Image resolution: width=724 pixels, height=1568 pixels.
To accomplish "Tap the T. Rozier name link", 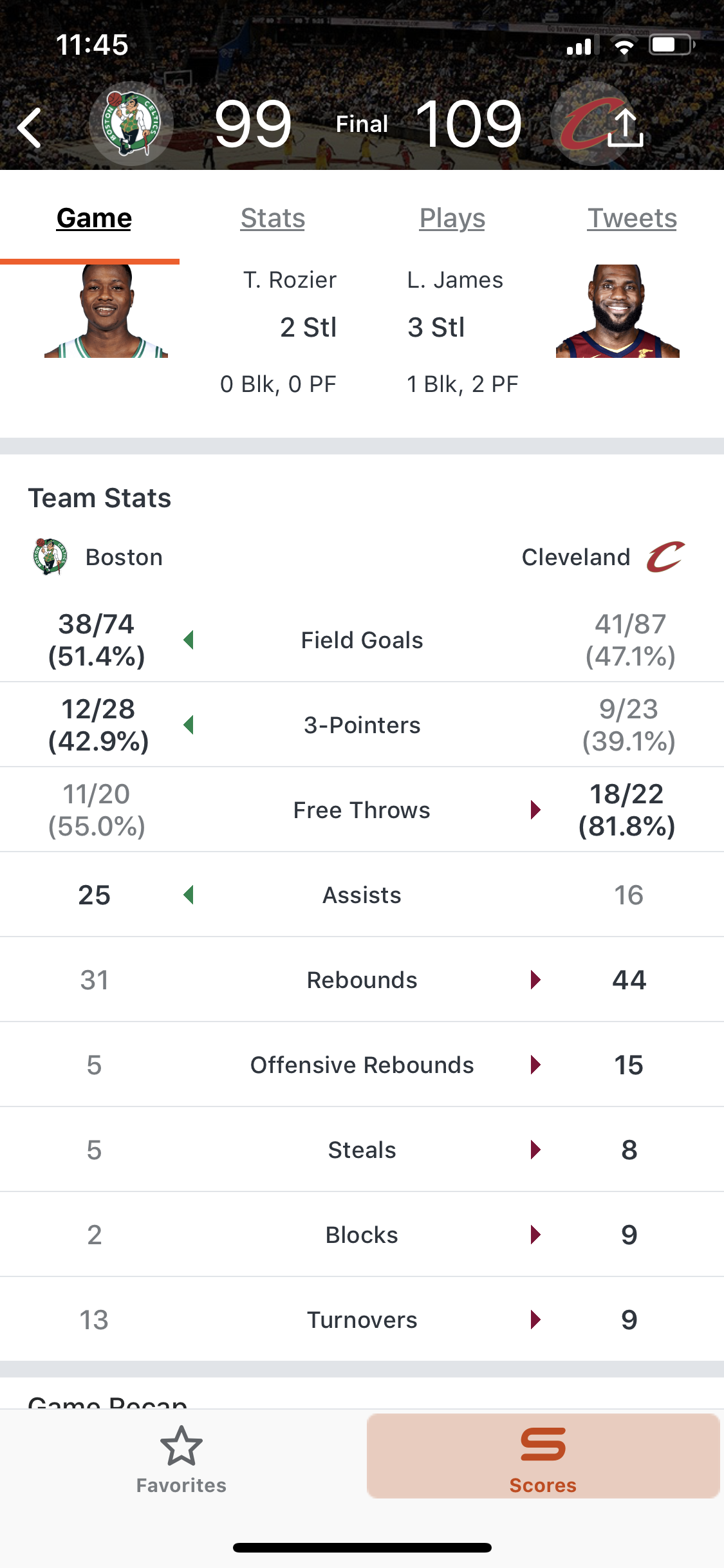I will click(290, 280).
